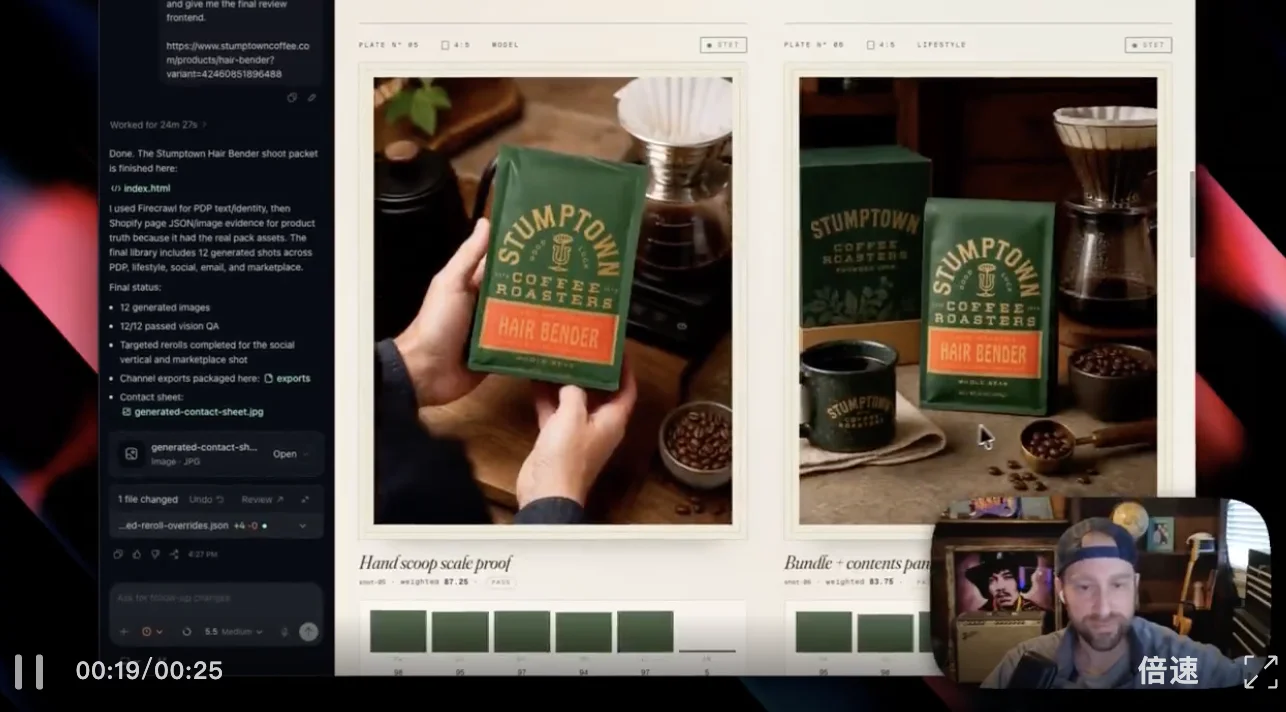The width and height of the screenshot is (1286, 712).
Task: Click the STET button on Plate 06
Action: click(1148, 45)
